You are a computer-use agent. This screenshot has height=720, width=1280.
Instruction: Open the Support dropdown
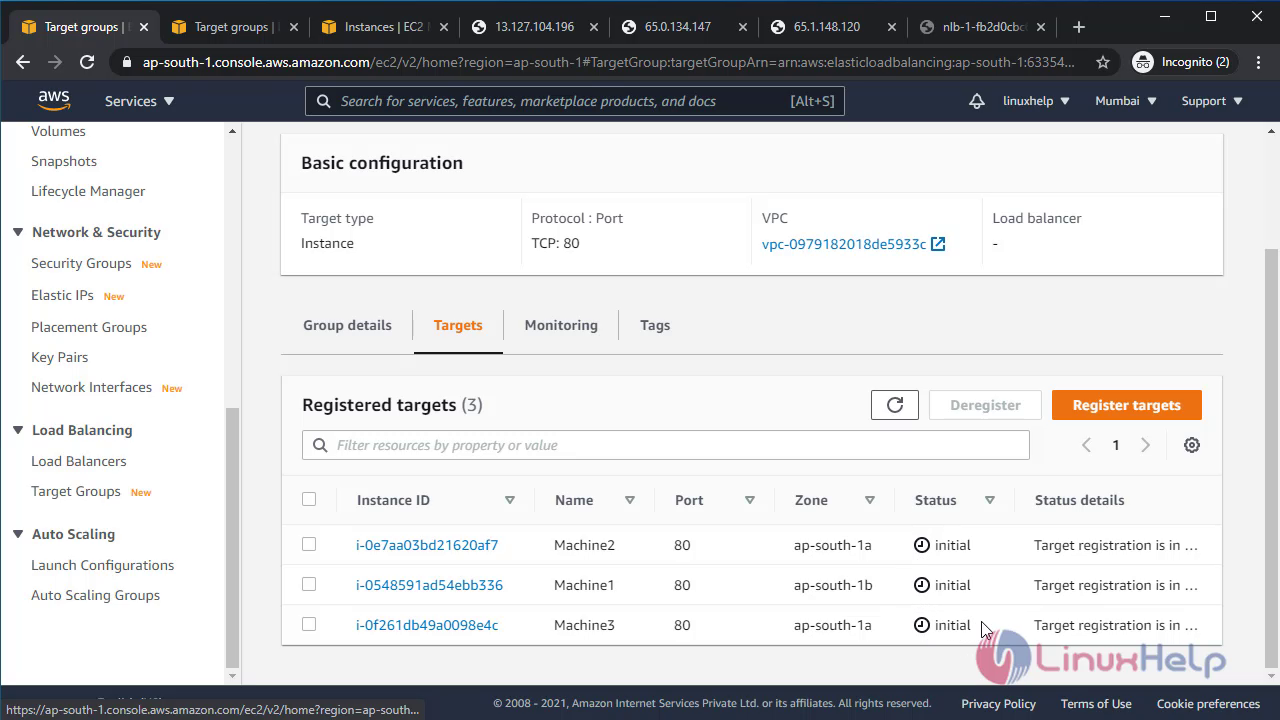click(1212, 101)
